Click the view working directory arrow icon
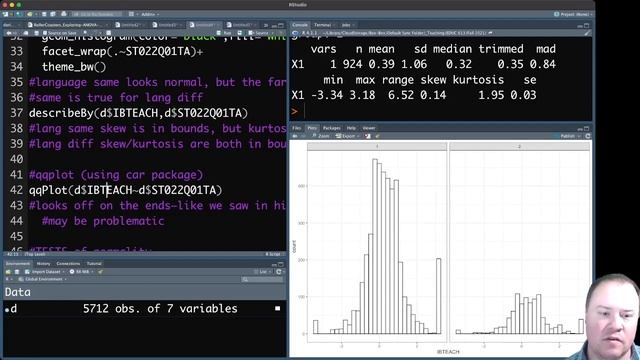The image size is (640, 360). [x=490, y=33]
